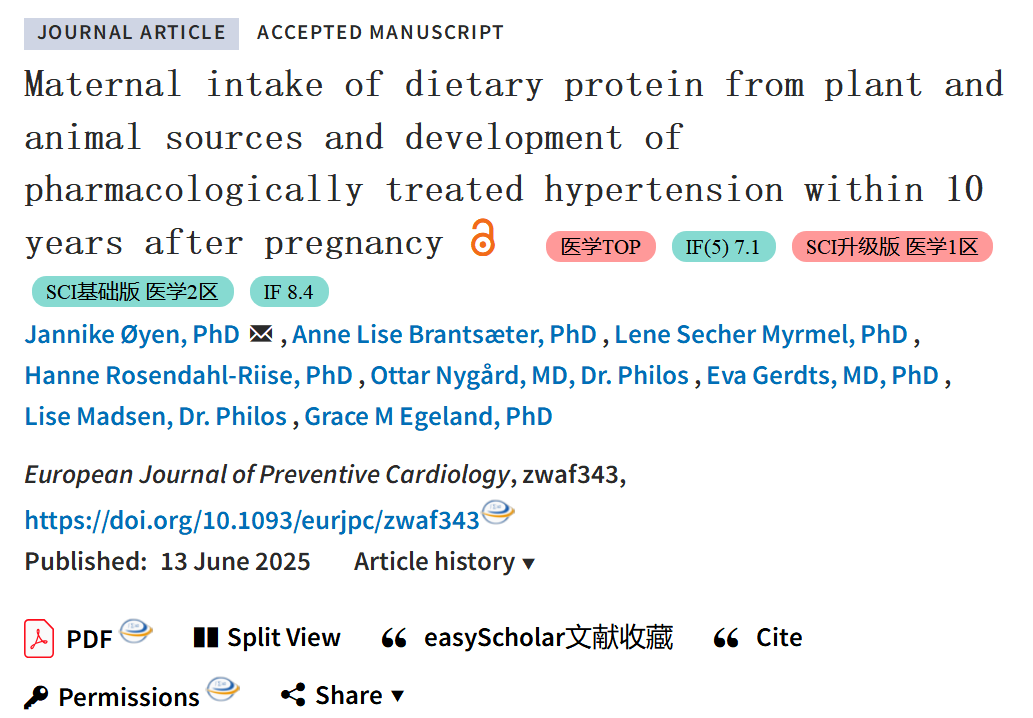Expand the Article history dropdown

pyautogui.click(x=444, y=562)
